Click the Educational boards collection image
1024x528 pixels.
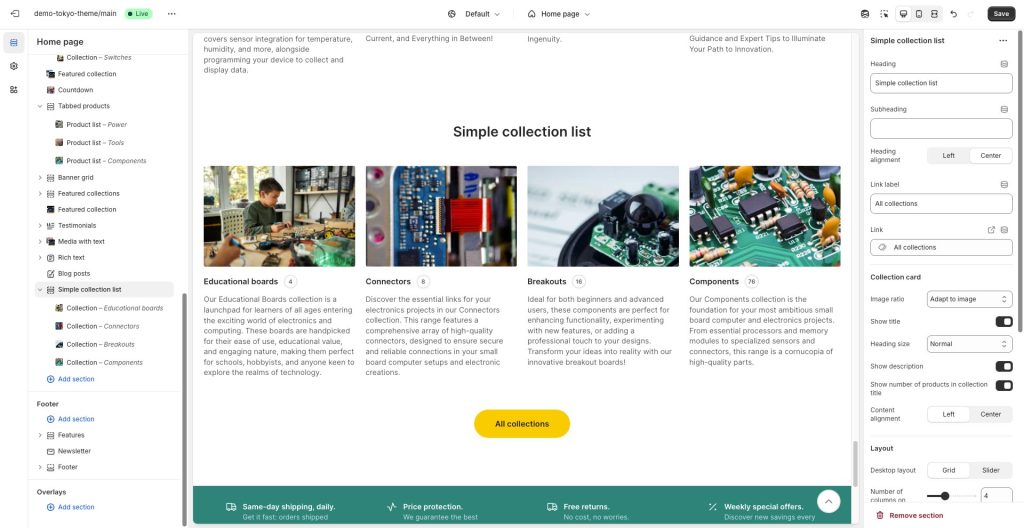click(280, 216)
